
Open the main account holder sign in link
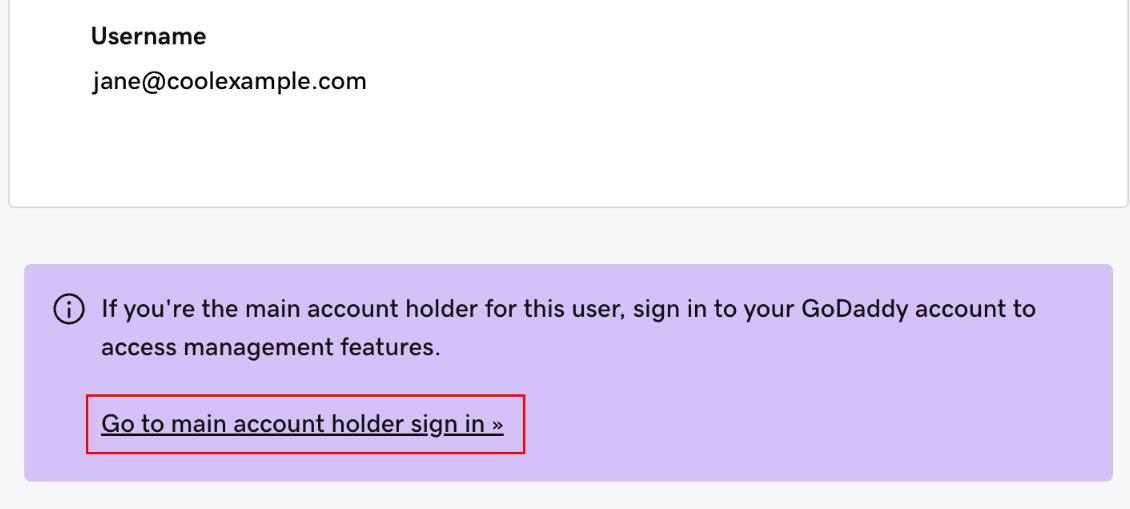click(x=302, y=424)
